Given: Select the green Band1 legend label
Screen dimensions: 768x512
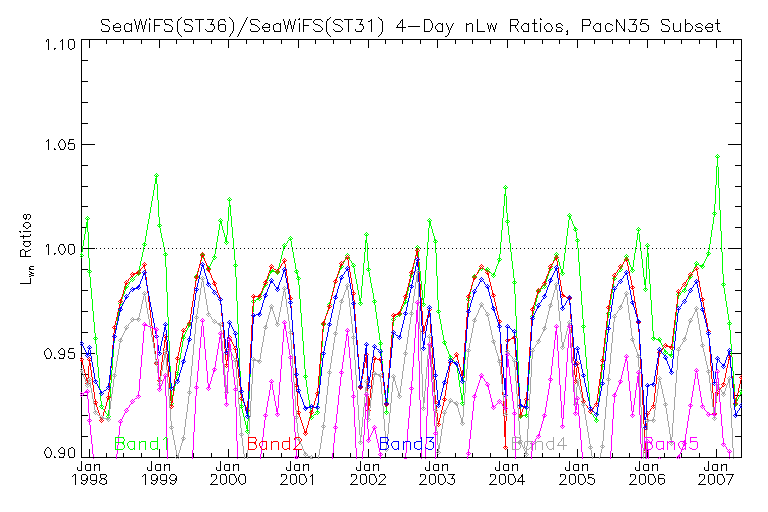Looking at the screenshot, I should tap(142, 444).
